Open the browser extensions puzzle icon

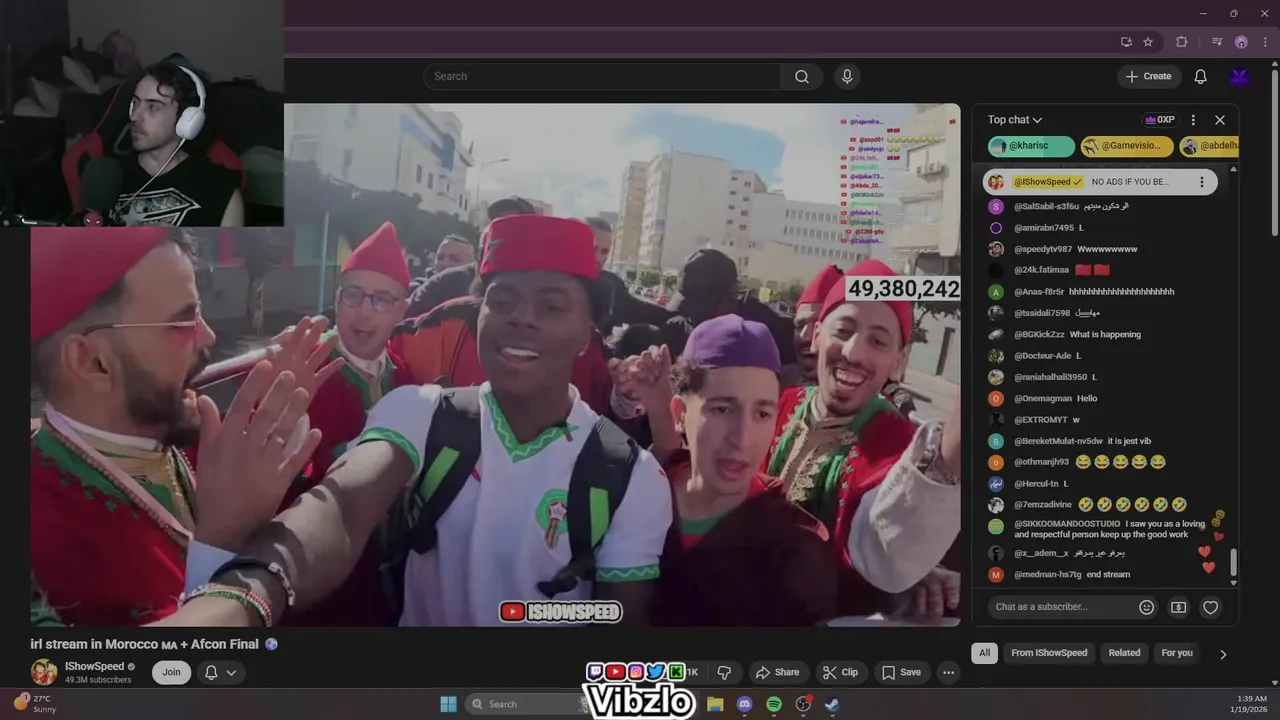1182,42
